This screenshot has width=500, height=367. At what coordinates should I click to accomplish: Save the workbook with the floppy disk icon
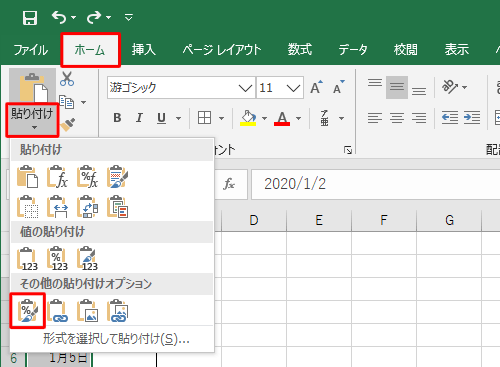pyautogui.click(x=30, y=17)
